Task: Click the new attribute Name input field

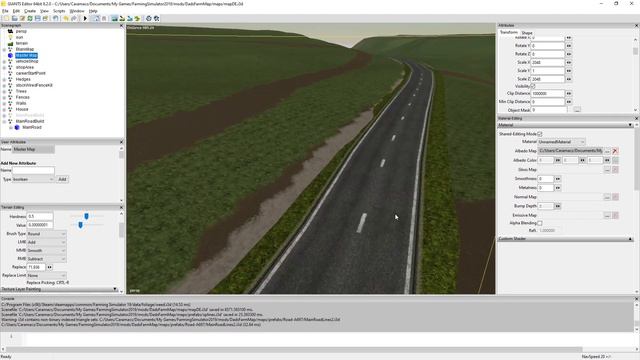Action: click(33, 171)
